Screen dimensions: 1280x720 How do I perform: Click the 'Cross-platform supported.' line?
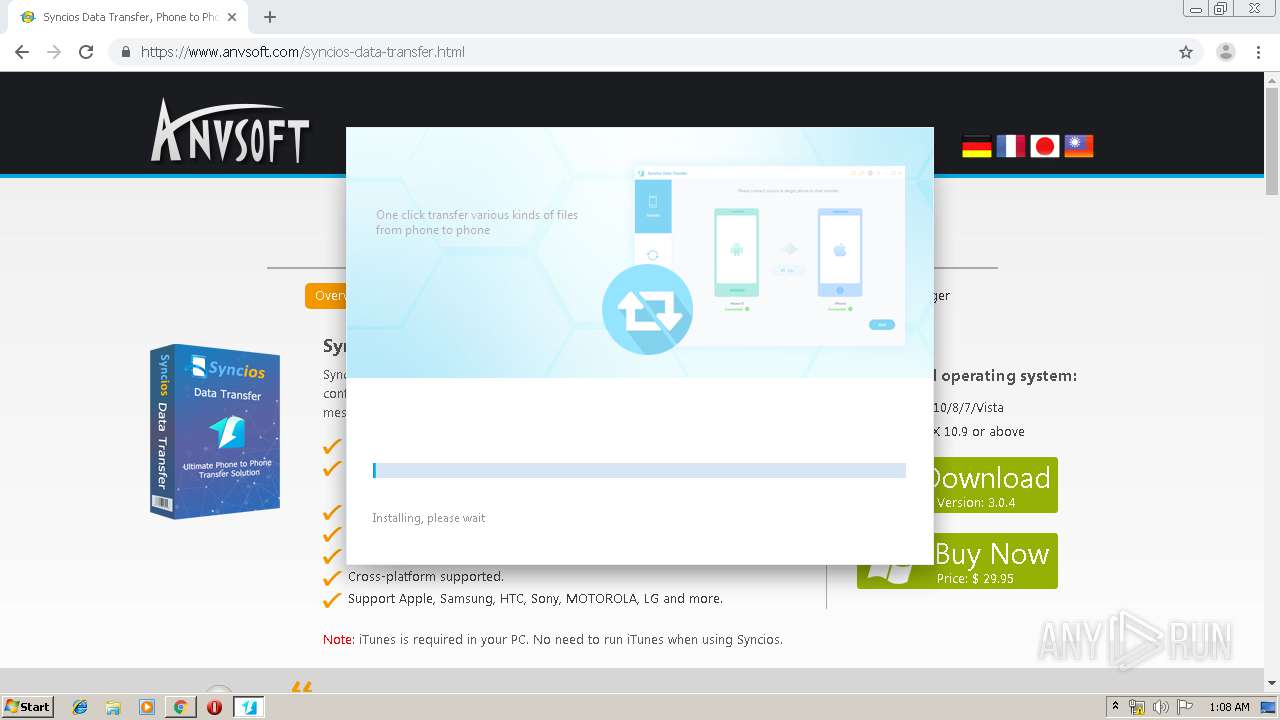tap(426, 576)
